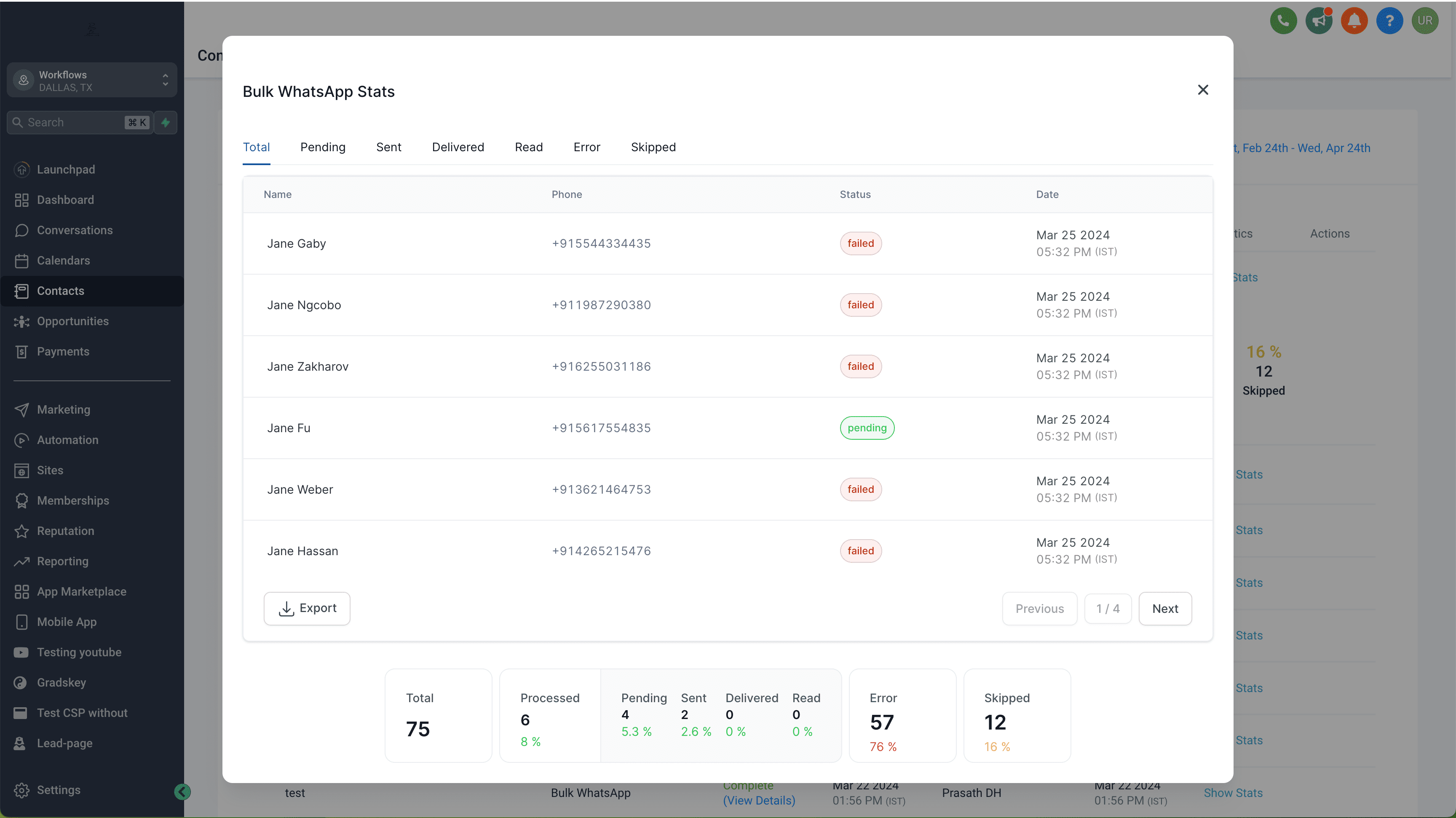Click the Dashboard grid icon
The width and height of the screenshot is (1456, 818).
[21, 200]
